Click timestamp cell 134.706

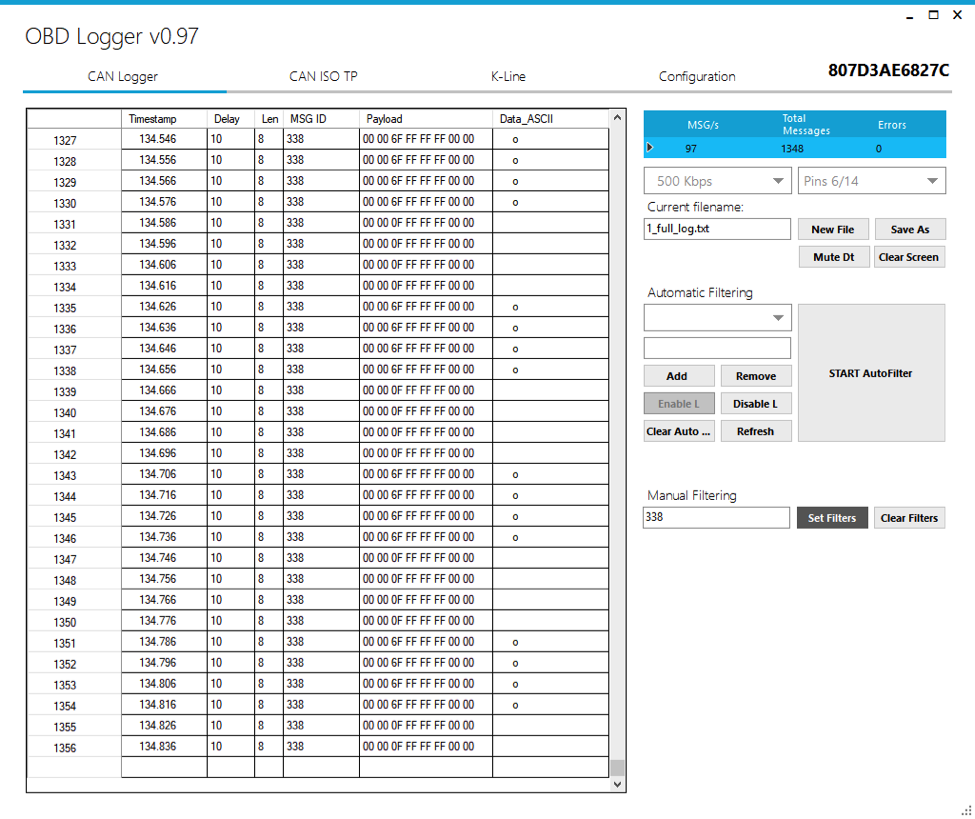[164, 474]
